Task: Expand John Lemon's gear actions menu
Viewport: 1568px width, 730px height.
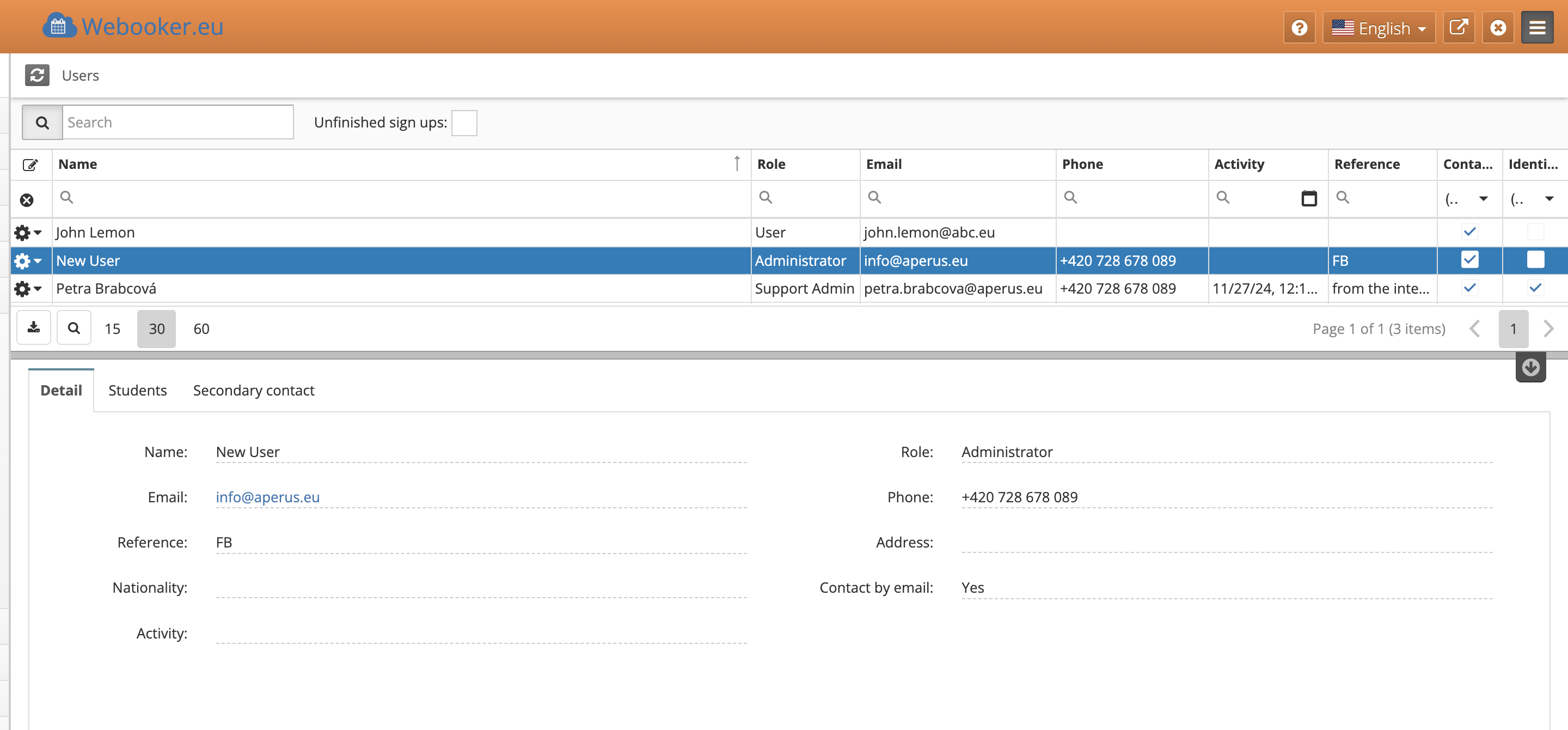Action: pyautogui.click(x=28, y=233)
